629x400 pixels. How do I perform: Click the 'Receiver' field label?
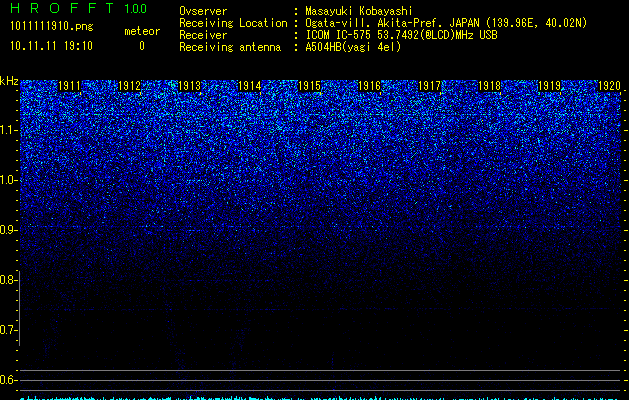pos(203,35)
